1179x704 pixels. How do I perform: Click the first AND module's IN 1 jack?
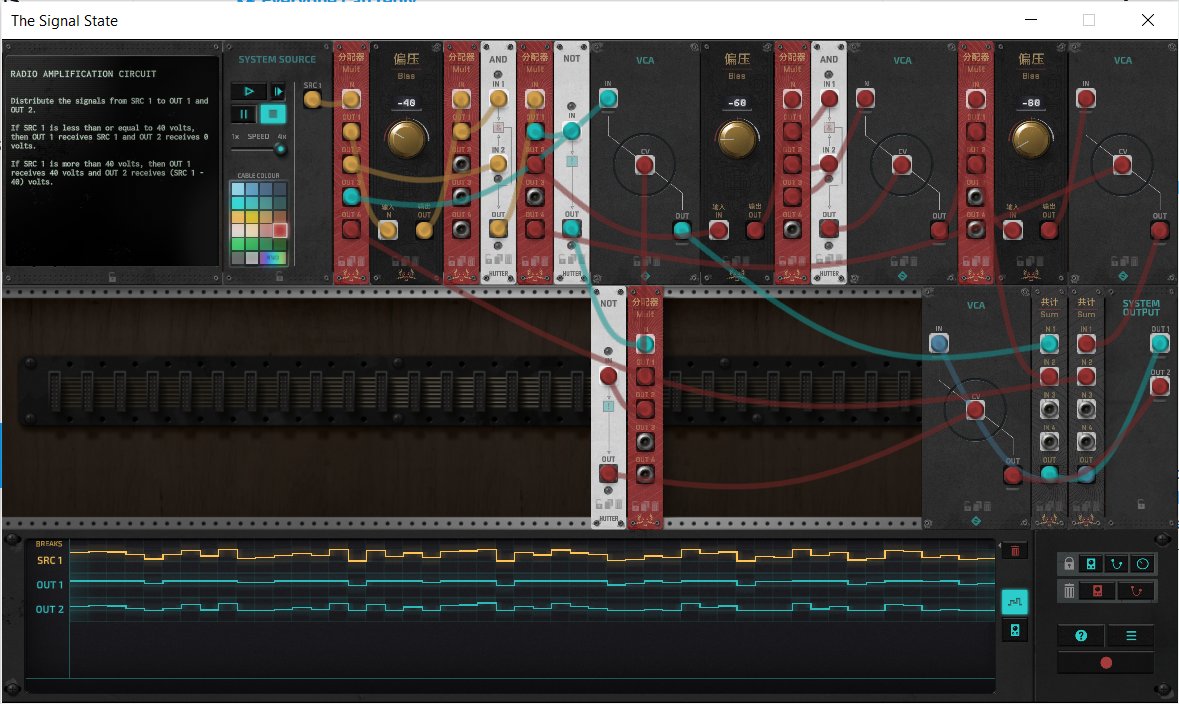[x=498, y=99]
